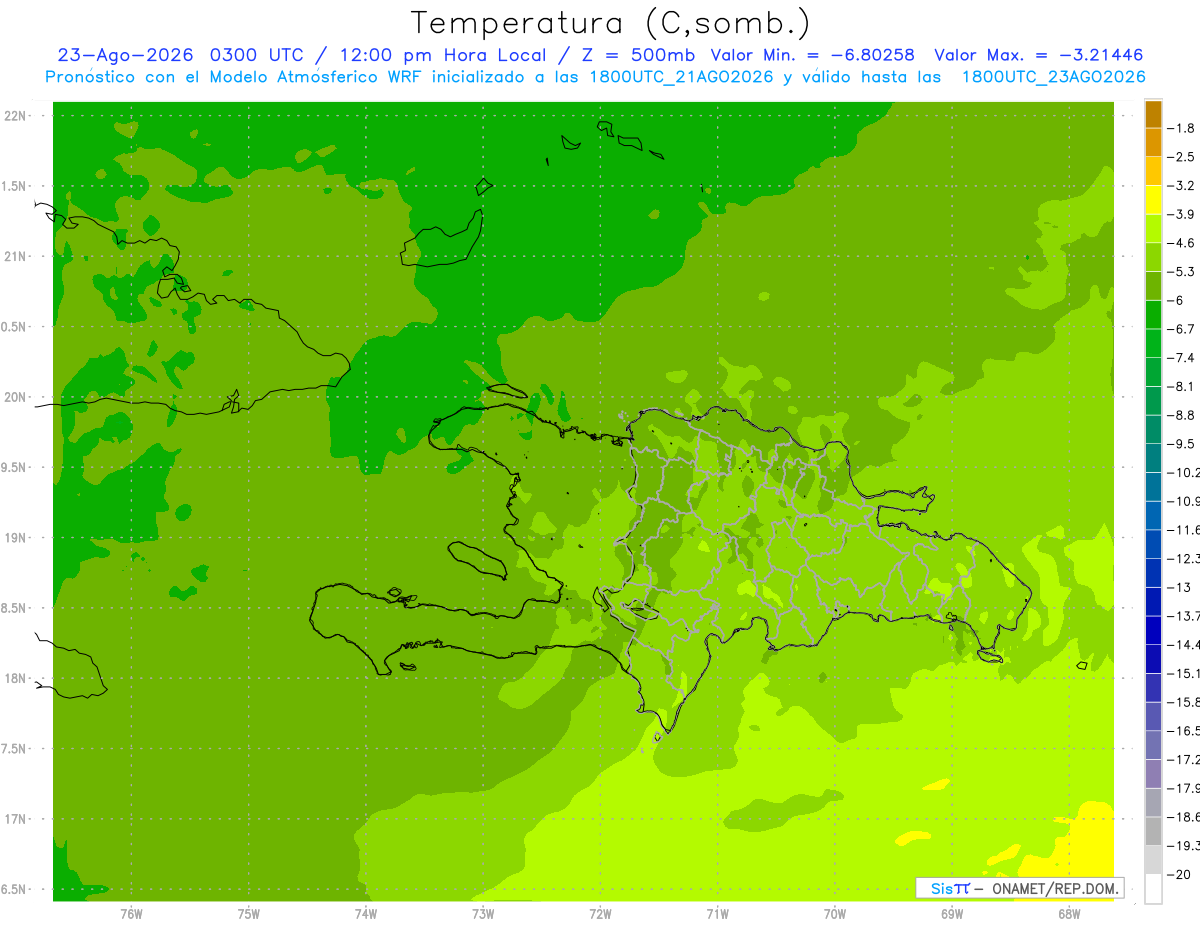Click the legend value "-8.1"
Image resolution: width=1200 pixels, height=927 pixels.
point(1181,387)
